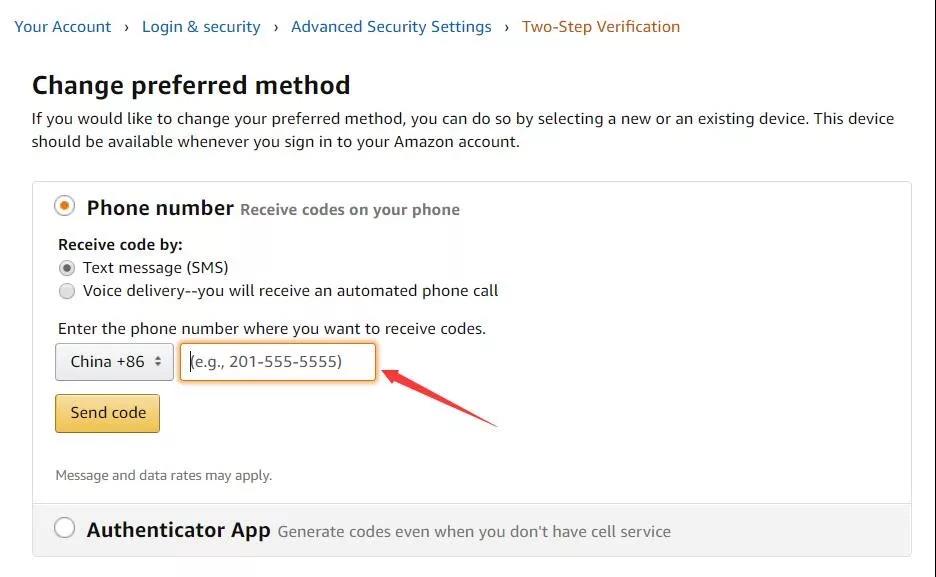Click the "Generate codes" description text

[x=474, y=532]
